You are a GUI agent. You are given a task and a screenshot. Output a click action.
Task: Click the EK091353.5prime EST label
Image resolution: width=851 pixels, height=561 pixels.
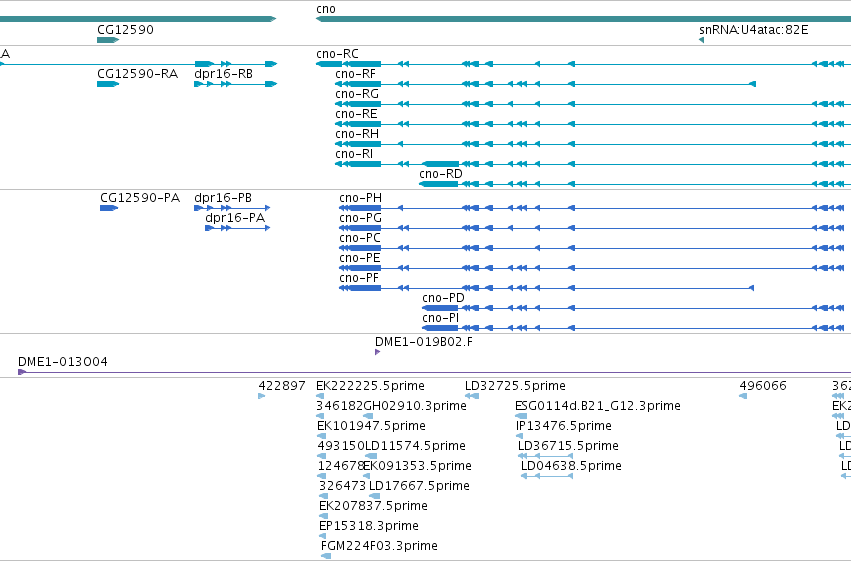pyautogui.click(x=417, y=467)
